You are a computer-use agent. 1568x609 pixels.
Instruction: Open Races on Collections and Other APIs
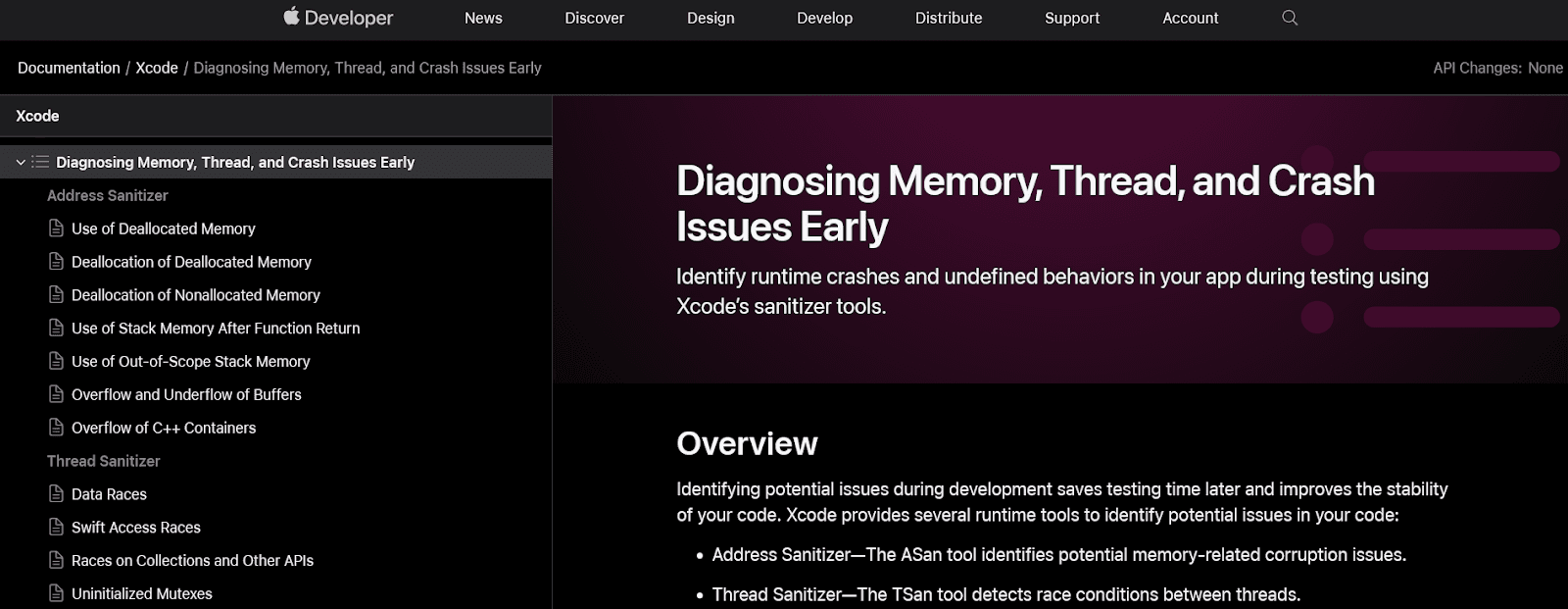click(x=192, y=560)
